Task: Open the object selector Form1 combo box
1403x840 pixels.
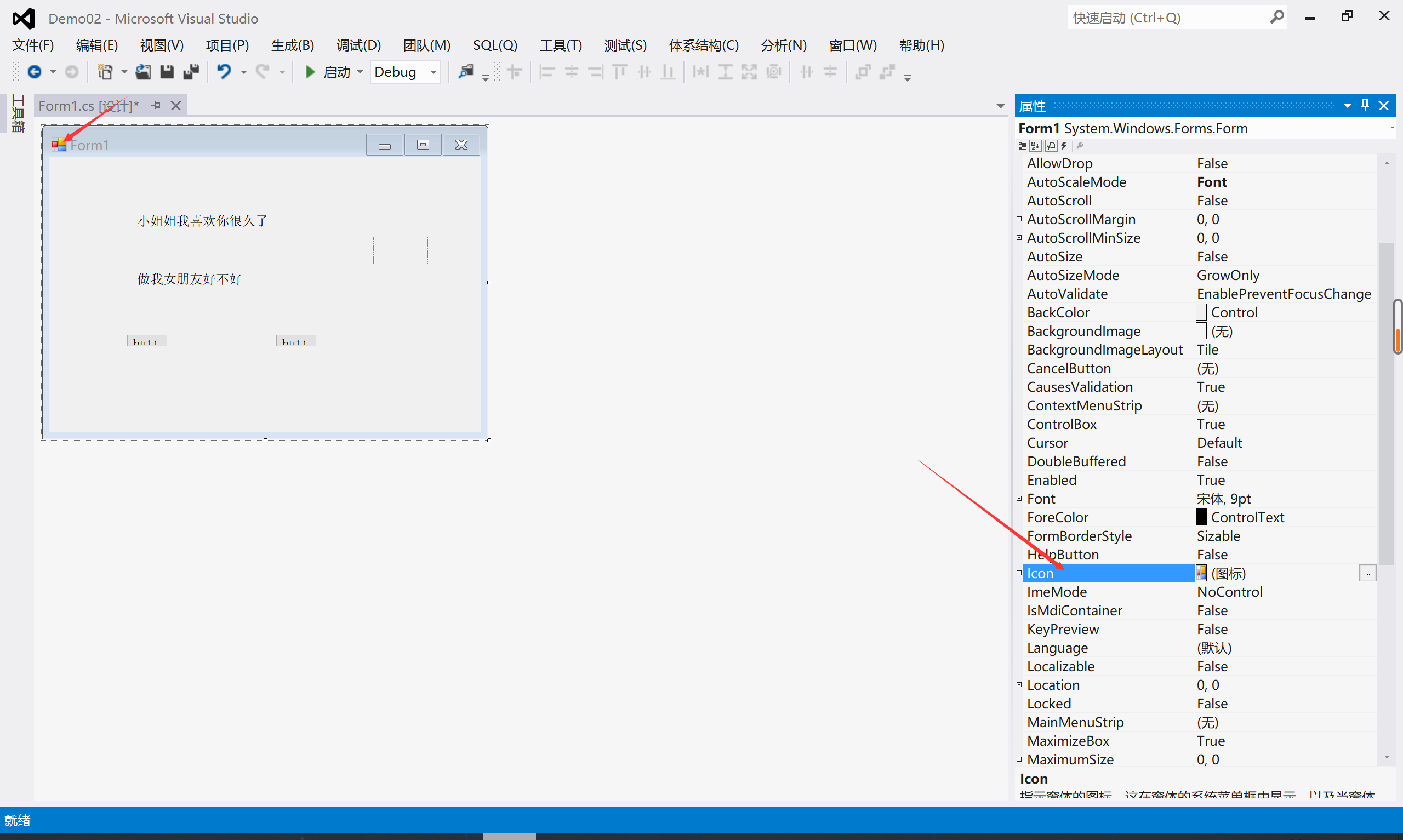Action: click(x=1205, y=128)
